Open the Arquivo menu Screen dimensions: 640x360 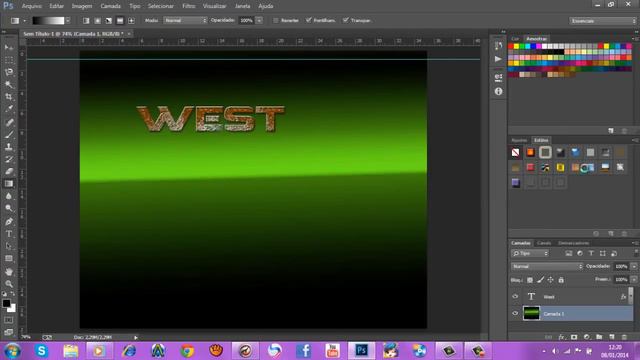tap(31, 6)
